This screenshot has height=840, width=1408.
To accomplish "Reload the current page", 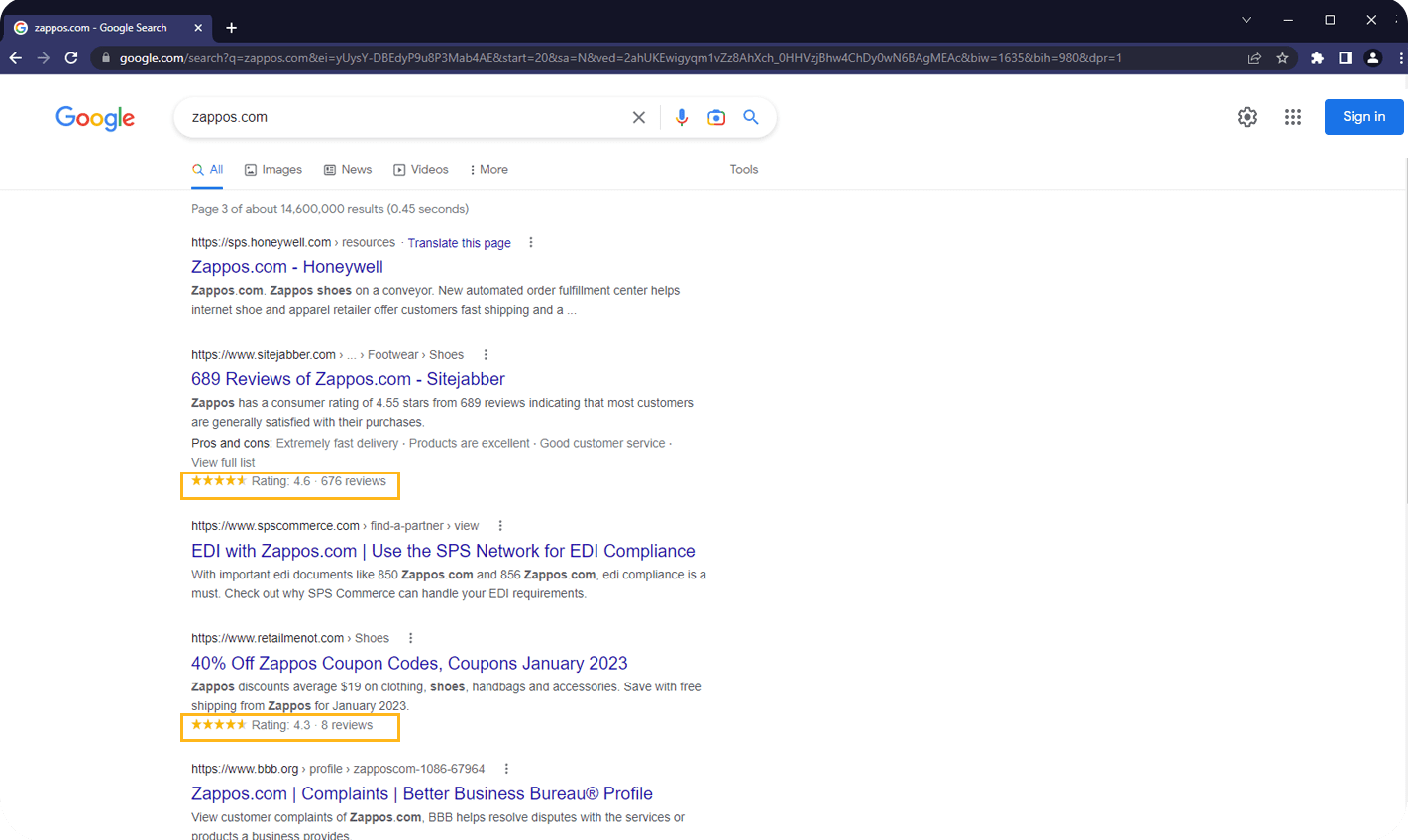I will pos(71,58).
